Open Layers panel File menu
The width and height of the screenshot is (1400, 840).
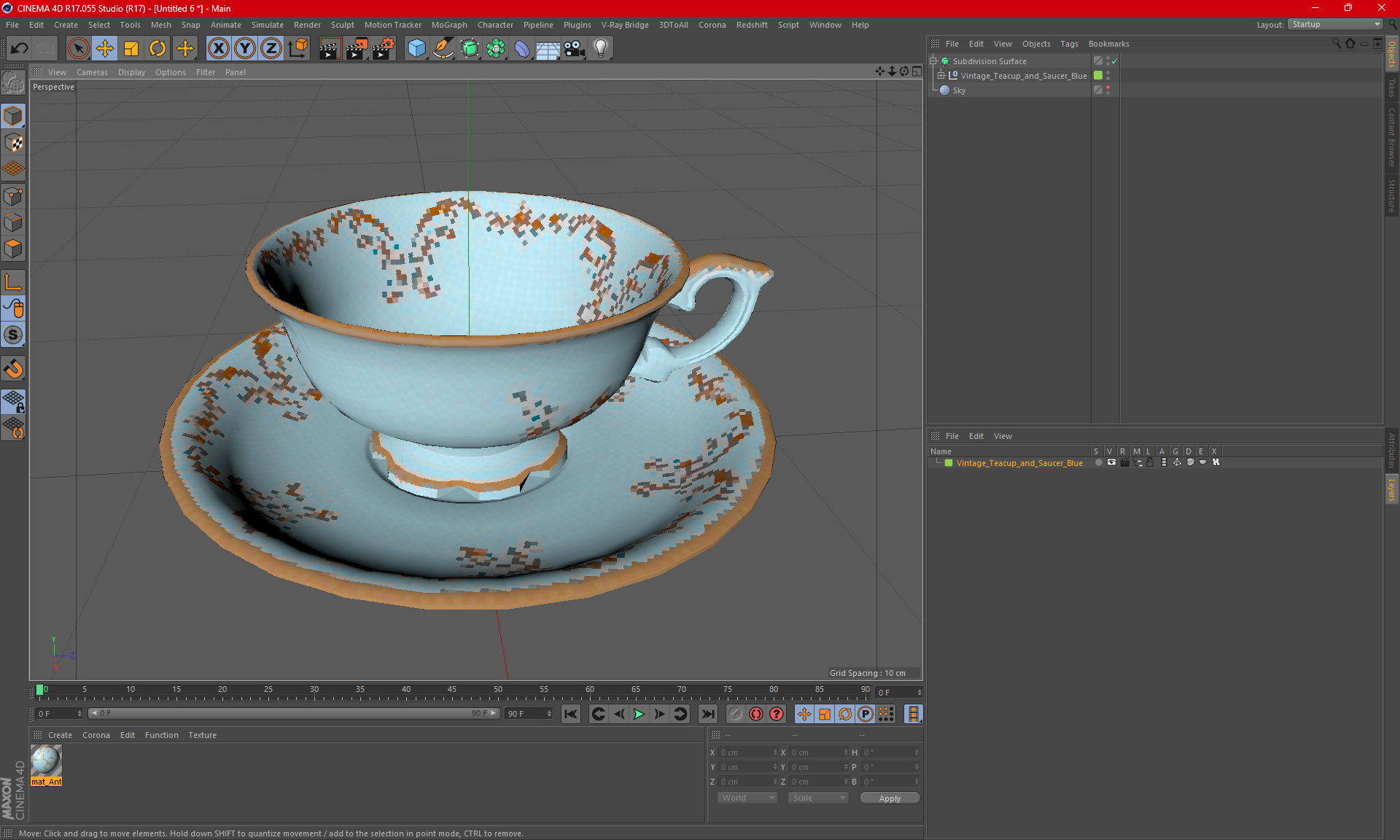[952, 436]
